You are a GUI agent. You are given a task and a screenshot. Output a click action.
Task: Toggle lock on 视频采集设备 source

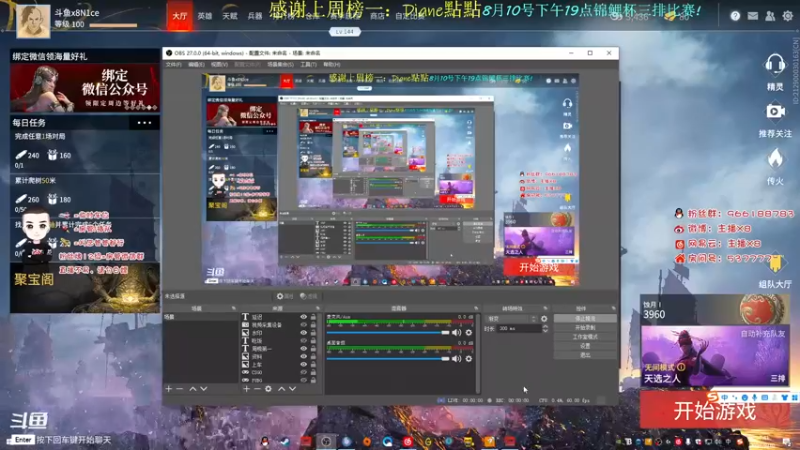[313, 324]
